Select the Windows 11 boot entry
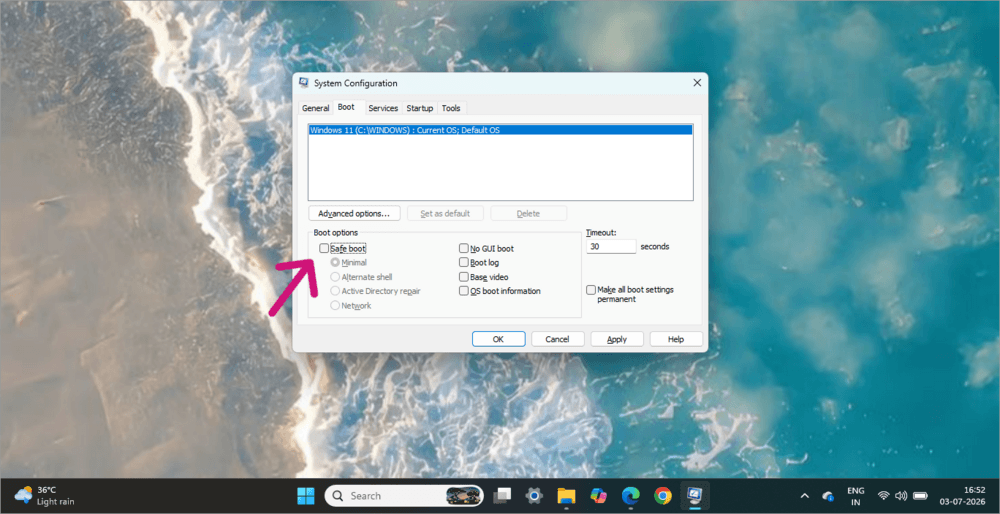 501,130
